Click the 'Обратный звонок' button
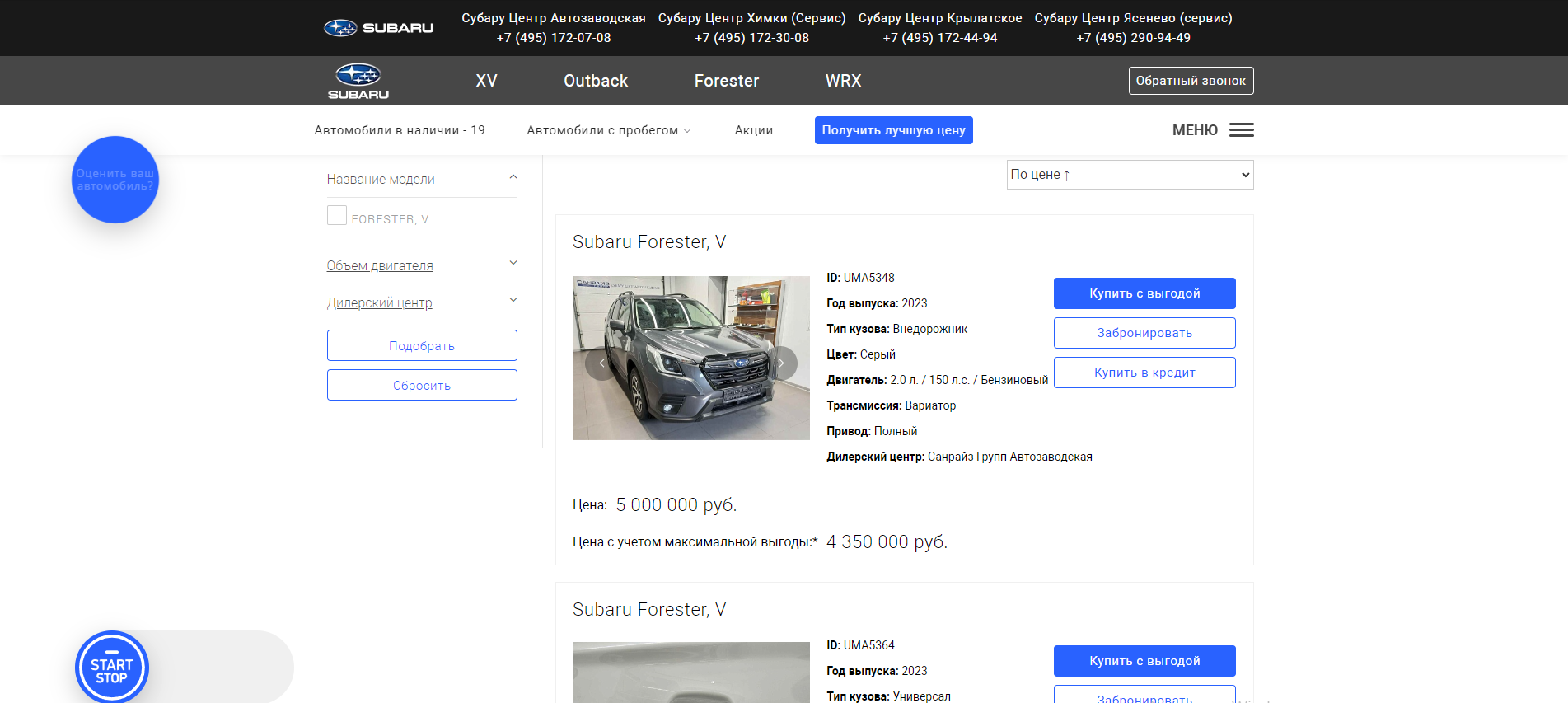The image size is (1568, 703). [x=1191, y=81]
